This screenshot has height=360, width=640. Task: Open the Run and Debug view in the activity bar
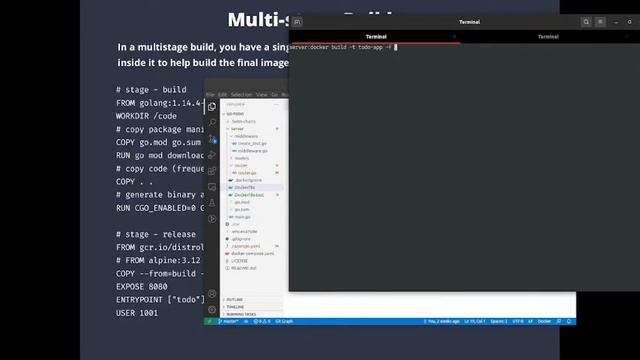click(x=212, y=155)
